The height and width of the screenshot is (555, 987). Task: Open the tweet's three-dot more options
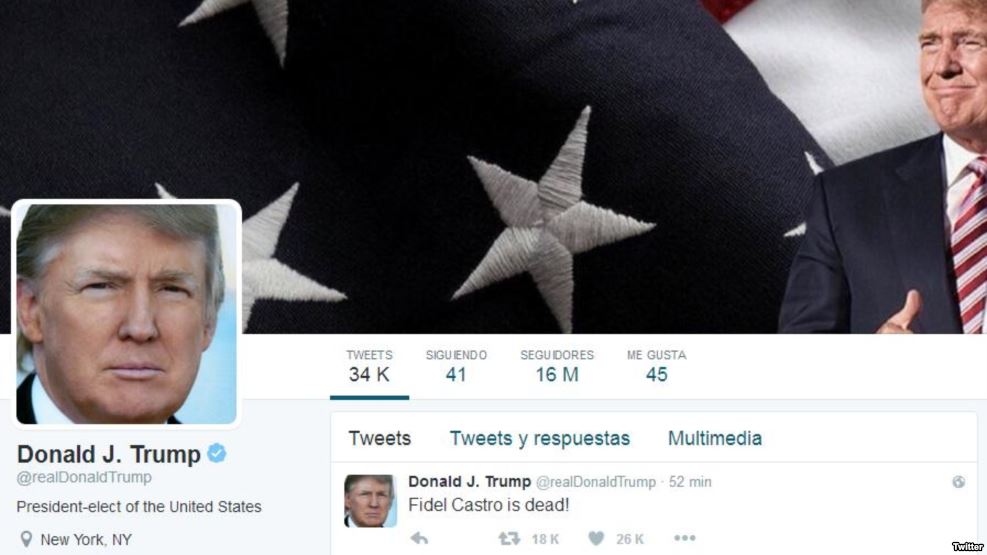[x=685, y=538]
